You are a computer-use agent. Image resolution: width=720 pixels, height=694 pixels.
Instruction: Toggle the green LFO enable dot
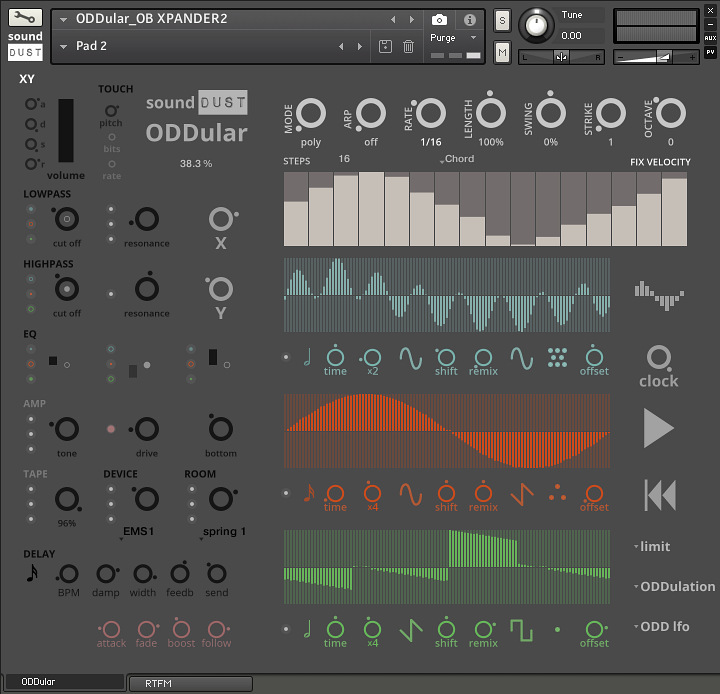[x=286, y=629]
